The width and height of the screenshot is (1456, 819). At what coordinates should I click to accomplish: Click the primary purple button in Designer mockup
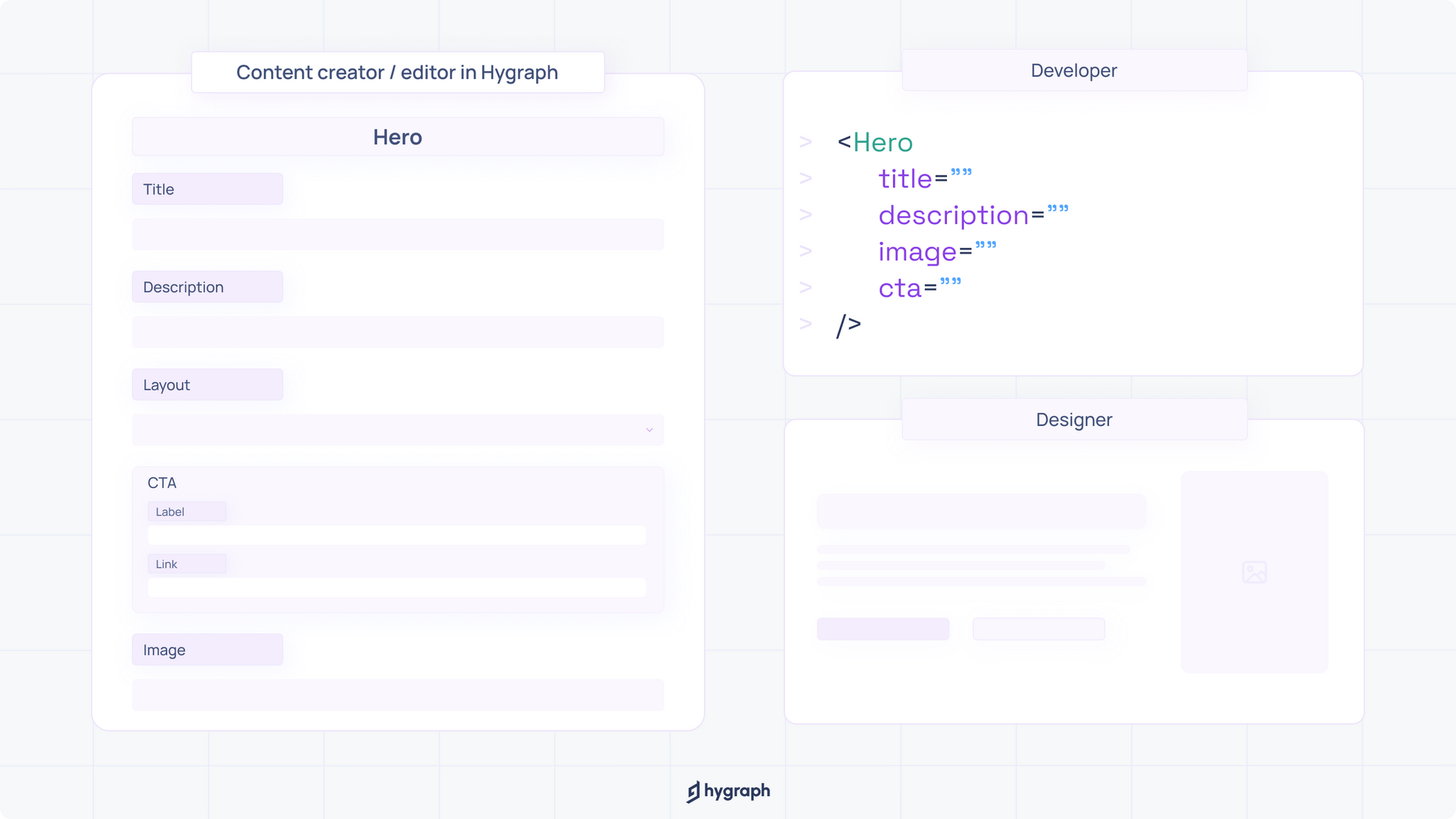pyautogui.click(x=882, y=629)
